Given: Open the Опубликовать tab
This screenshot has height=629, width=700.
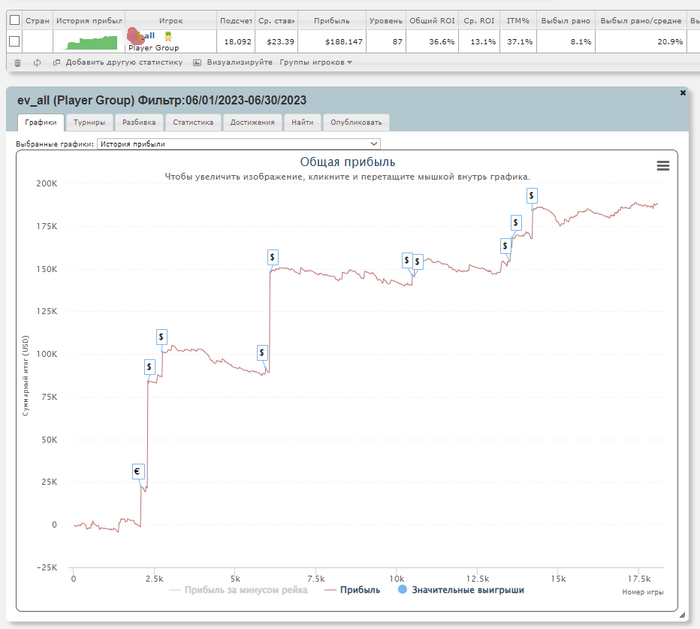Looking at the screenshot, I should 356,122.
